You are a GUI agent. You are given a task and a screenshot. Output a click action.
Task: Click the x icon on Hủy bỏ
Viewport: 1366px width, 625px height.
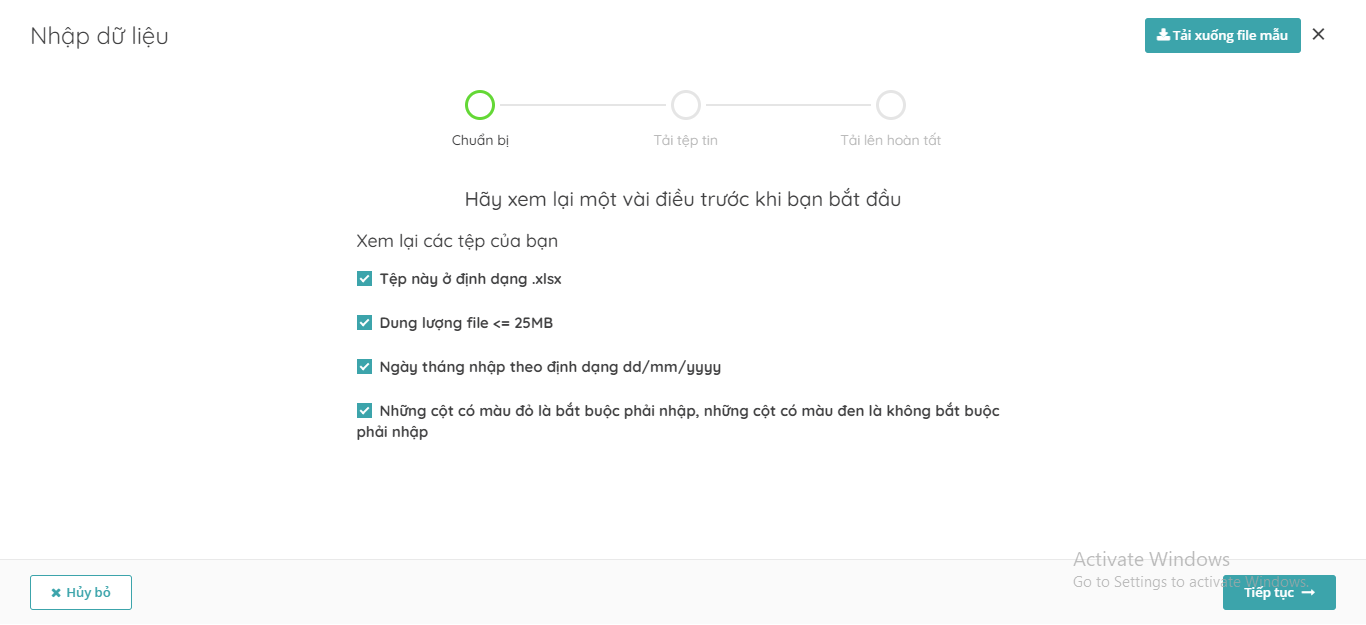(56, 593)
